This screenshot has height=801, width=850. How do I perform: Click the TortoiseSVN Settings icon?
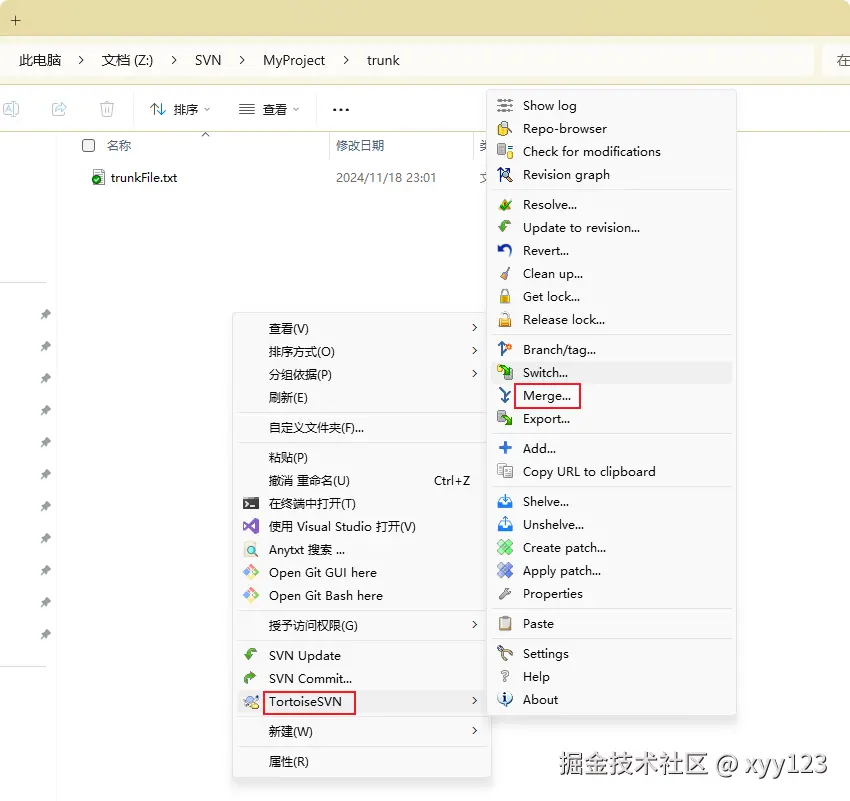tap(505, 653)
